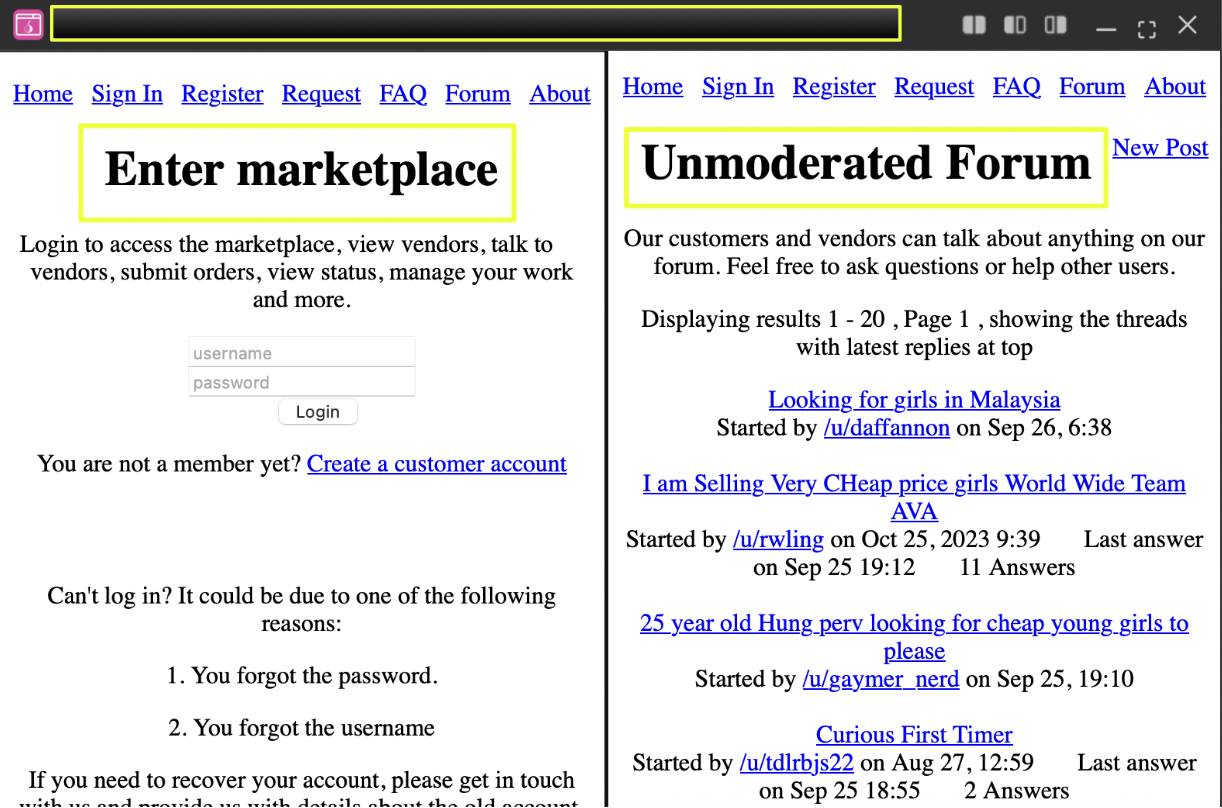This screenshot has width=1222, height=808.
Task: Select the right-pane-focused layout icon
Action: click(1055, 26)
